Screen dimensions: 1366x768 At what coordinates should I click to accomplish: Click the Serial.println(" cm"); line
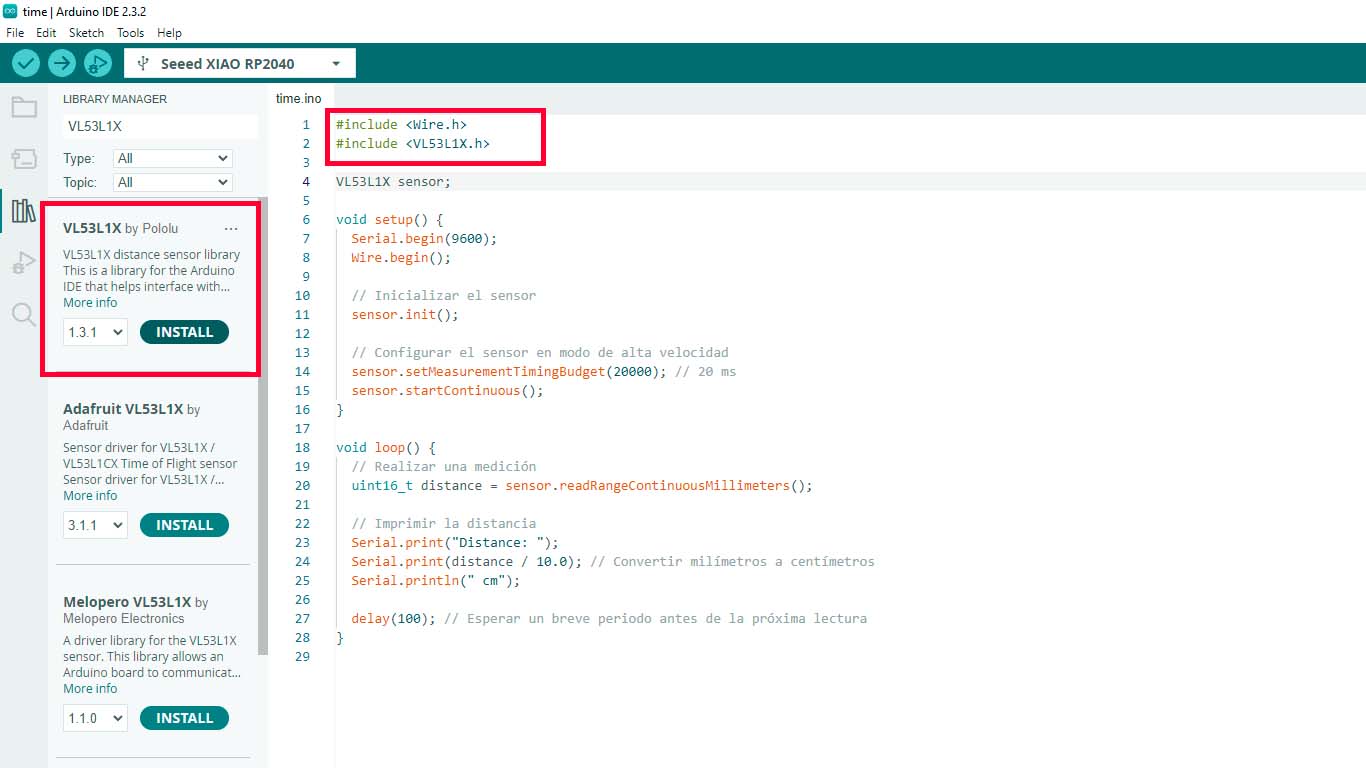tap(436, 581)
